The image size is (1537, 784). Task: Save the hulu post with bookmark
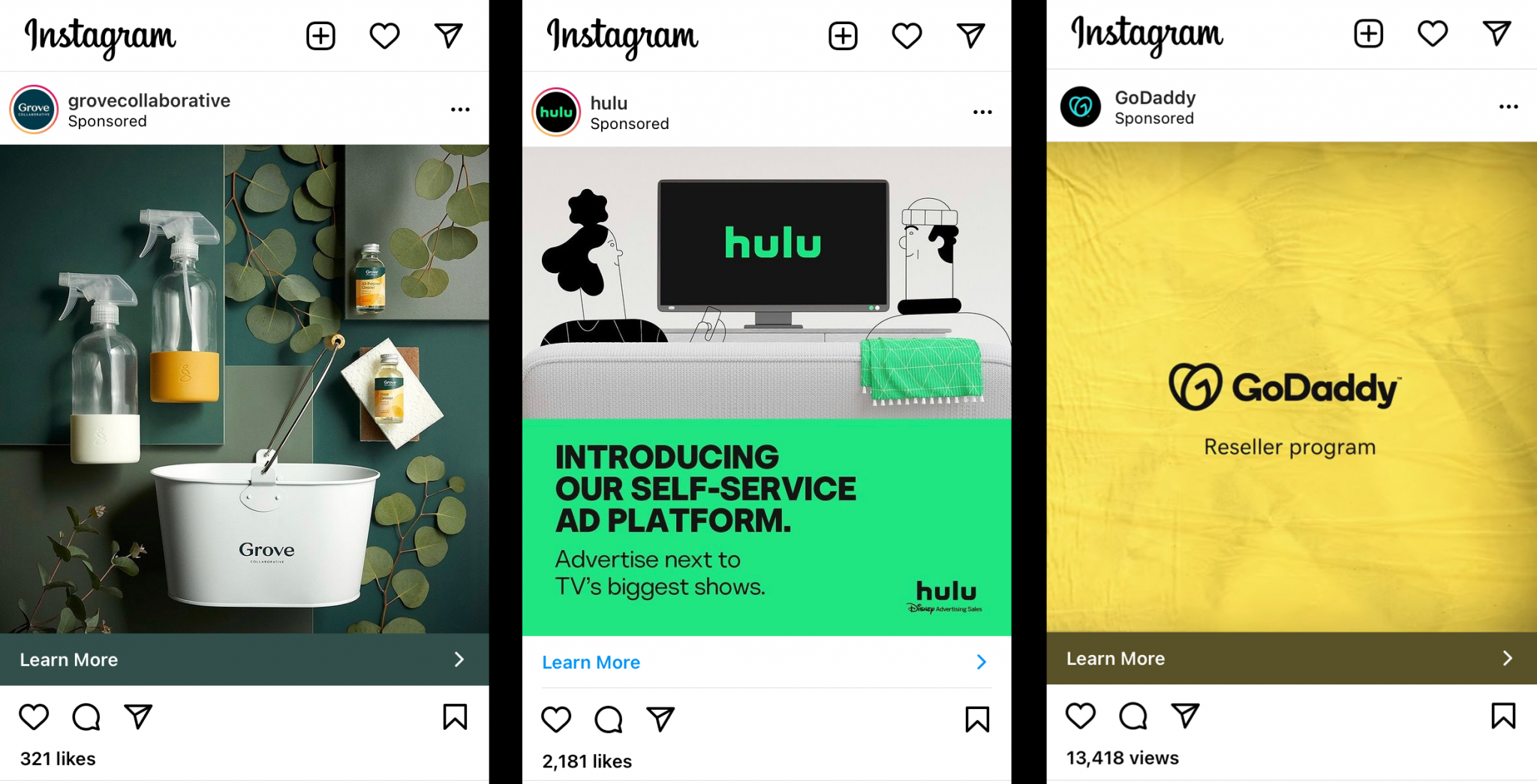[977, 719]
